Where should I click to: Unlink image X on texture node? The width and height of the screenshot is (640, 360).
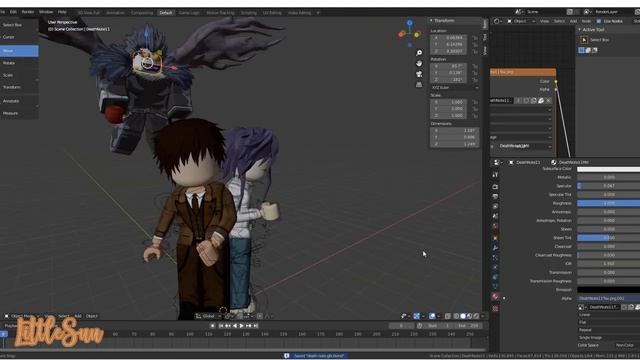pyautogui.click(x=549, y=100)
